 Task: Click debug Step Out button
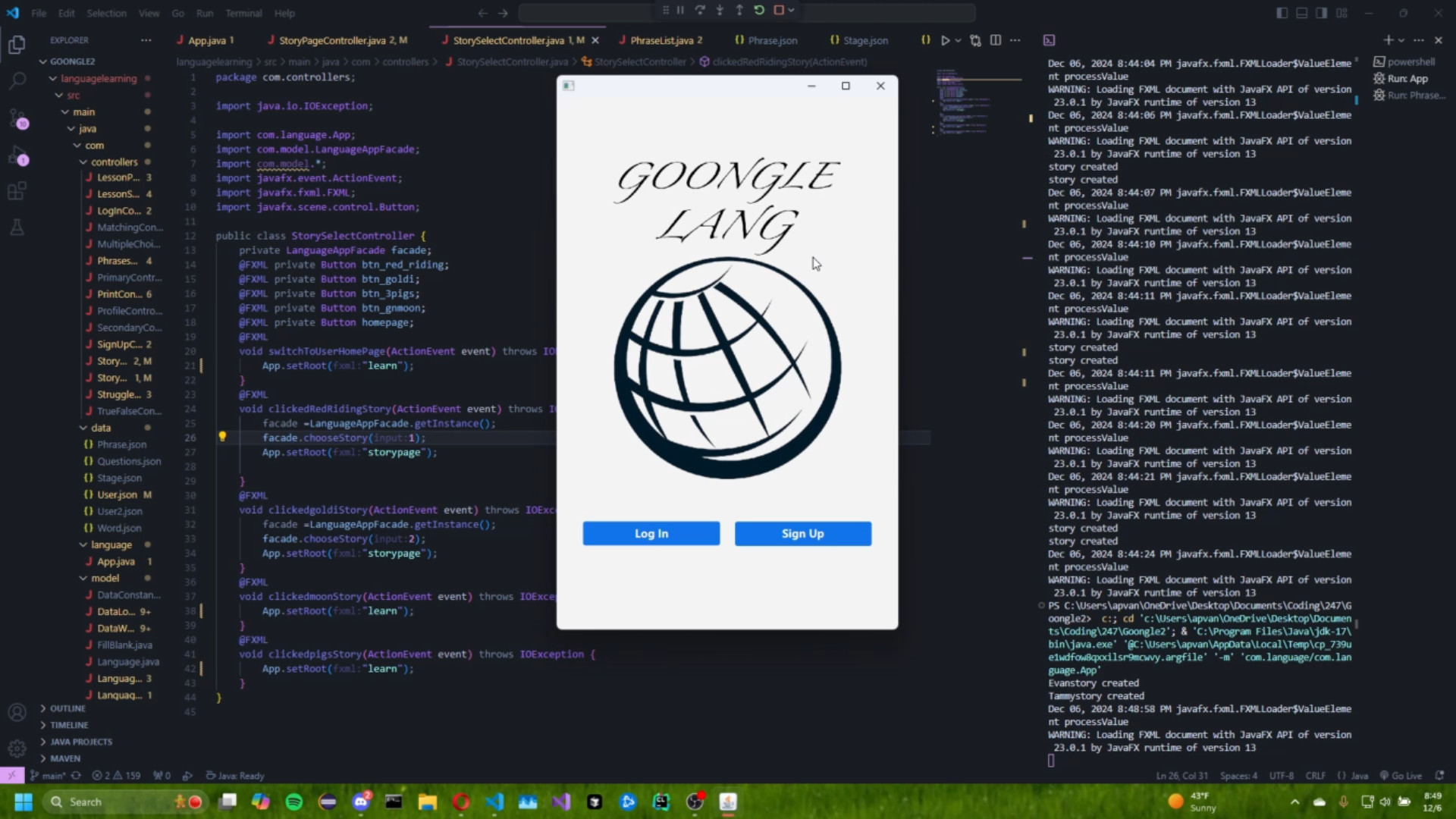pos(739,11)
